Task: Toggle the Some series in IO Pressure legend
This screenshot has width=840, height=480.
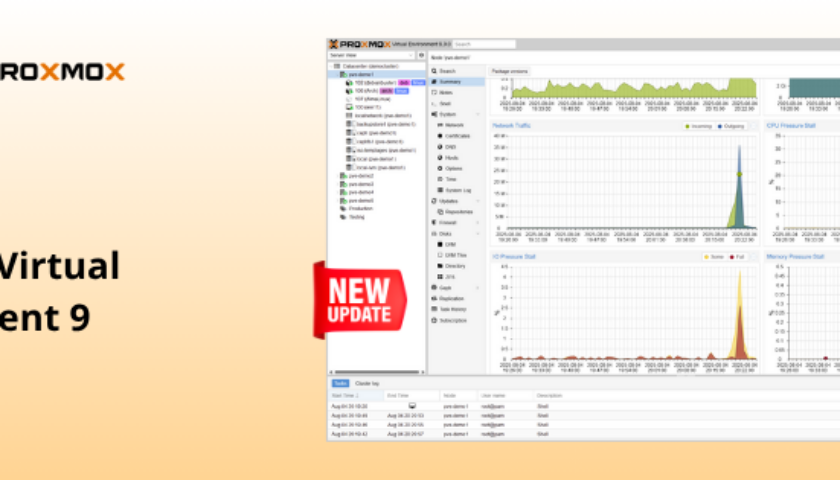Action: 714,257
